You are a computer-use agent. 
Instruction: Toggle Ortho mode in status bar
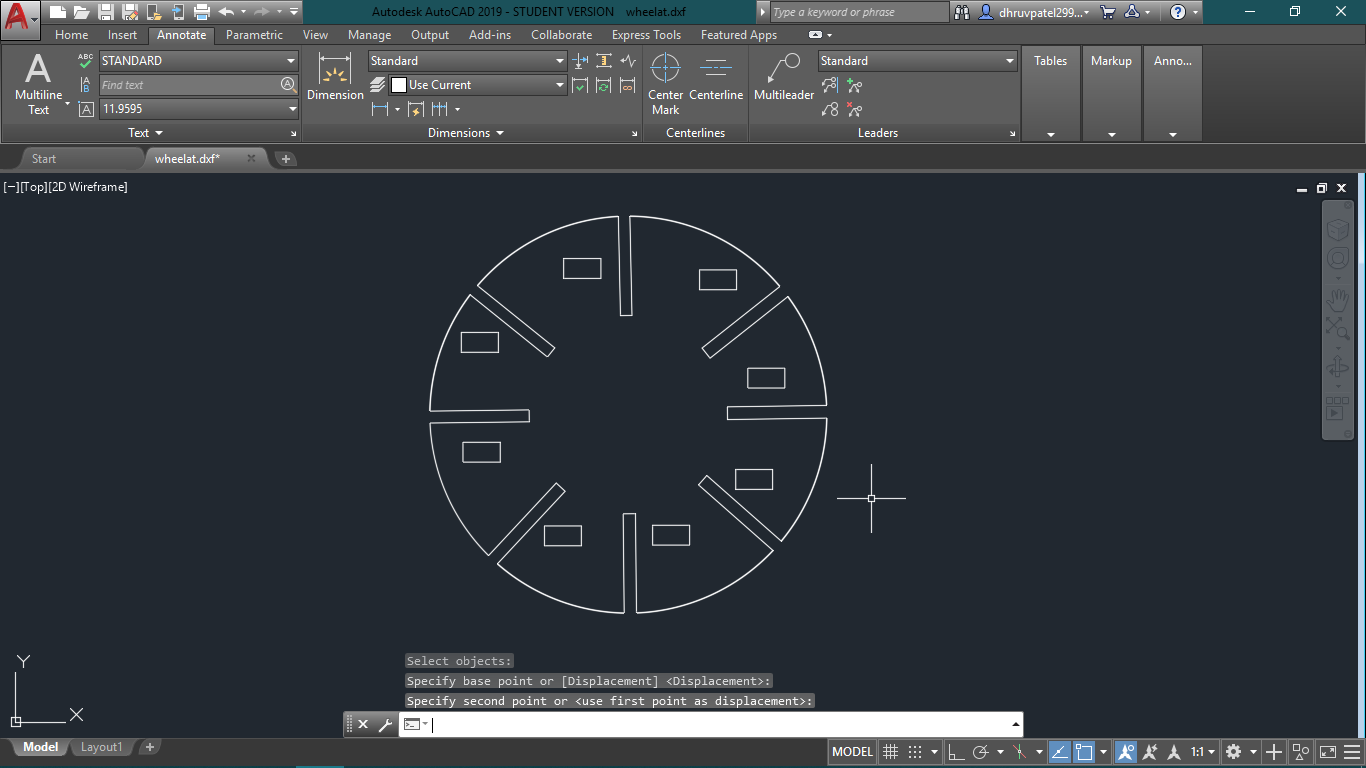pos(957,752)
